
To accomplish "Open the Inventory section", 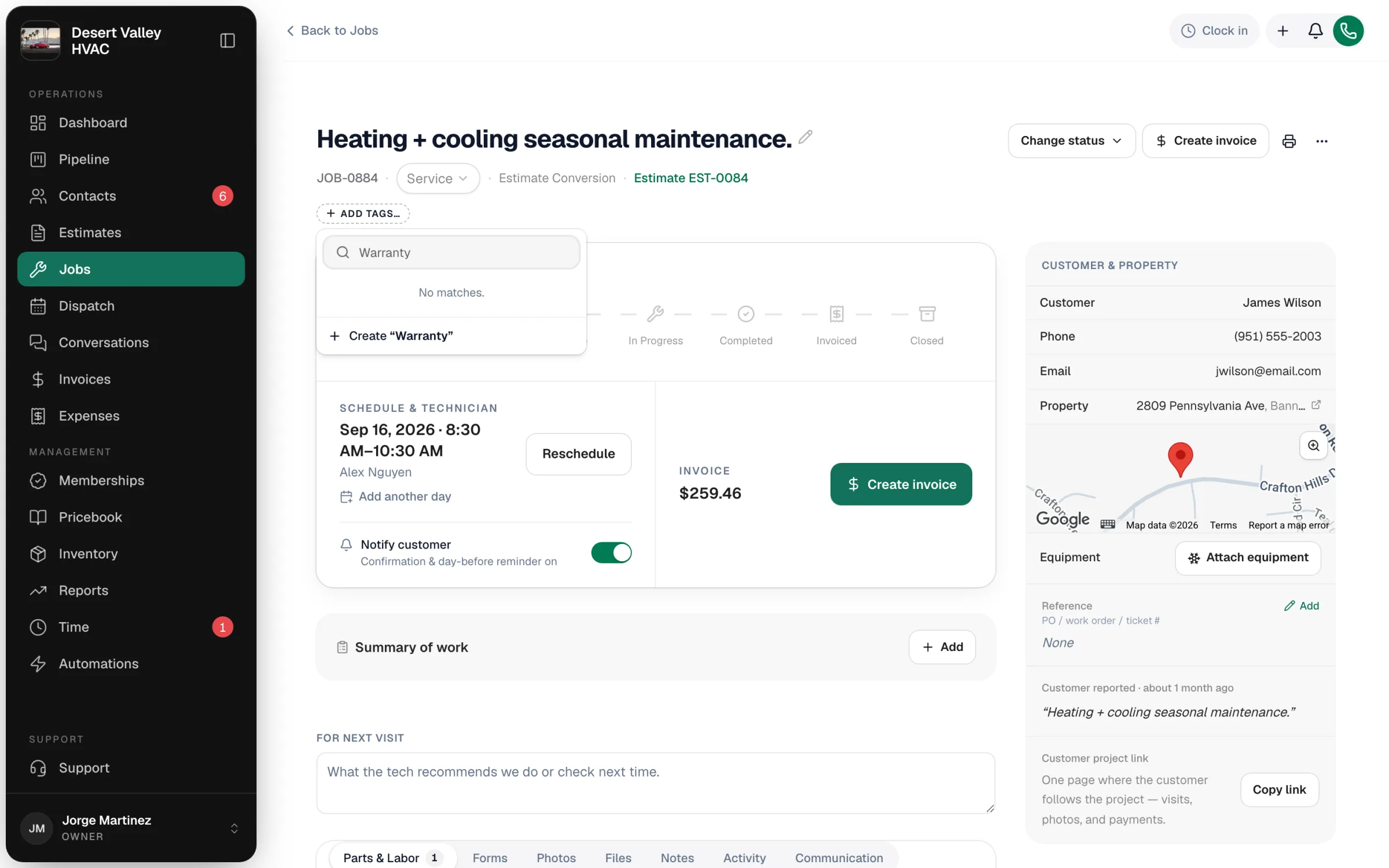I will click(x=131, y=554).
